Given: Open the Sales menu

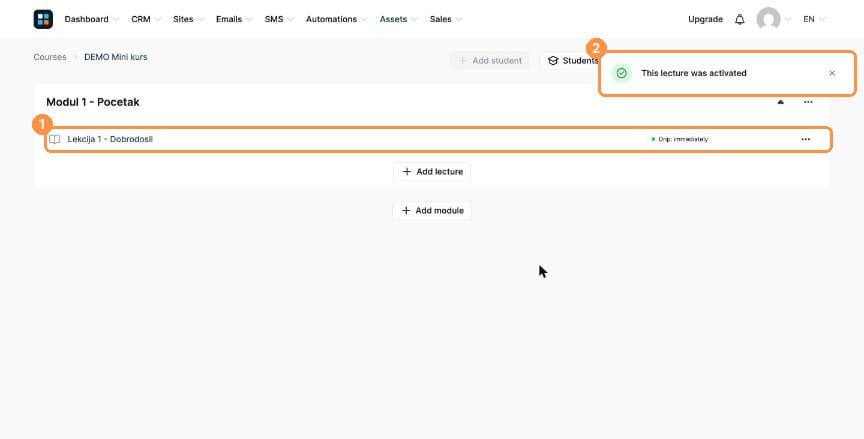Looking at the screenshot, I should [446, 19].
